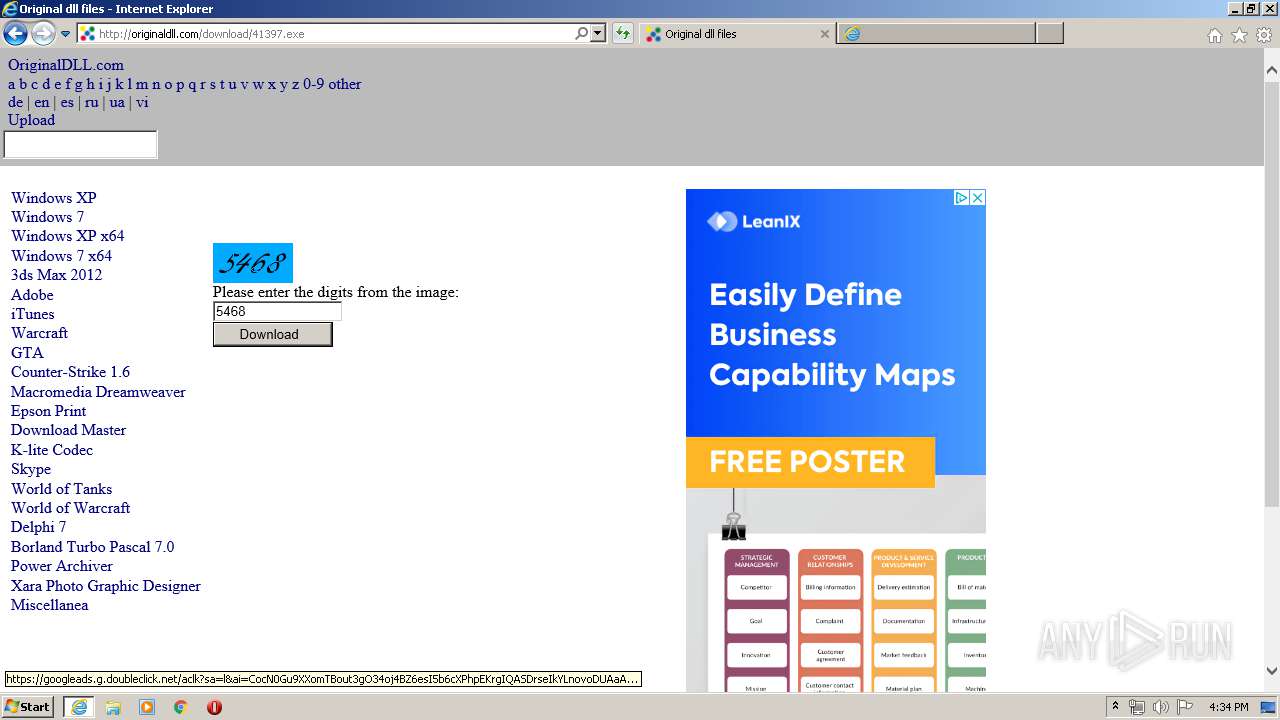Click the Download button

(272, 334)
